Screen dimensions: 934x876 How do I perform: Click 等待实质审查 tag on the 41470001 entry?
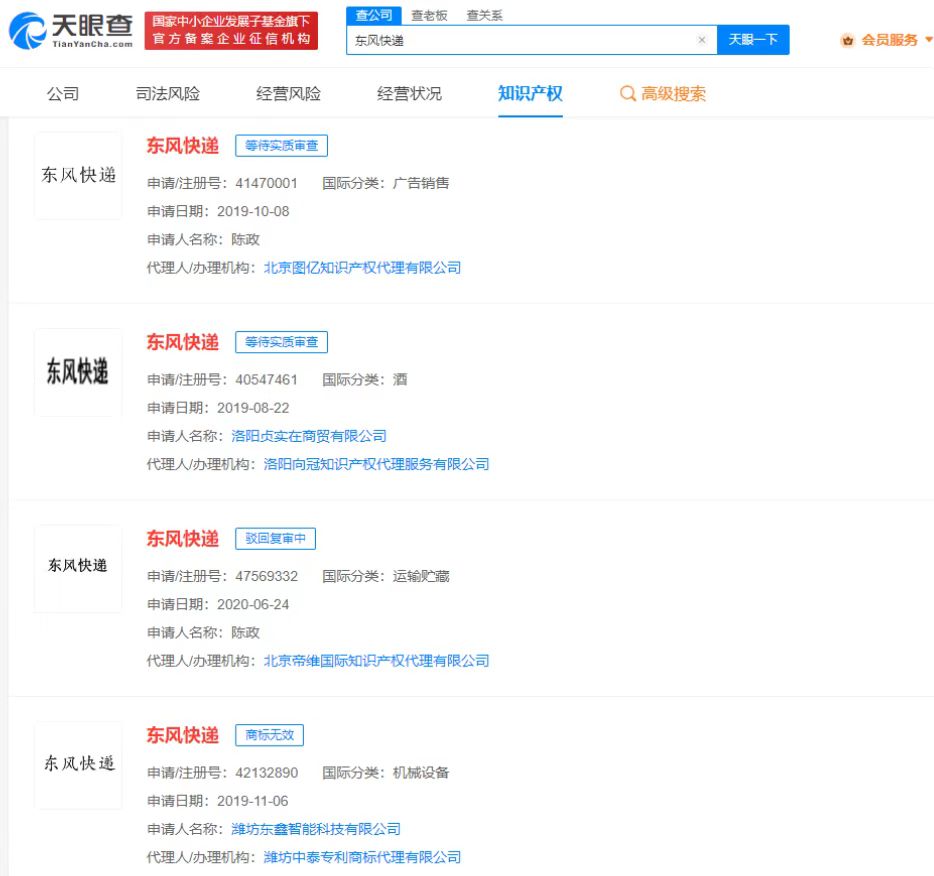click(x=281, y=146)
